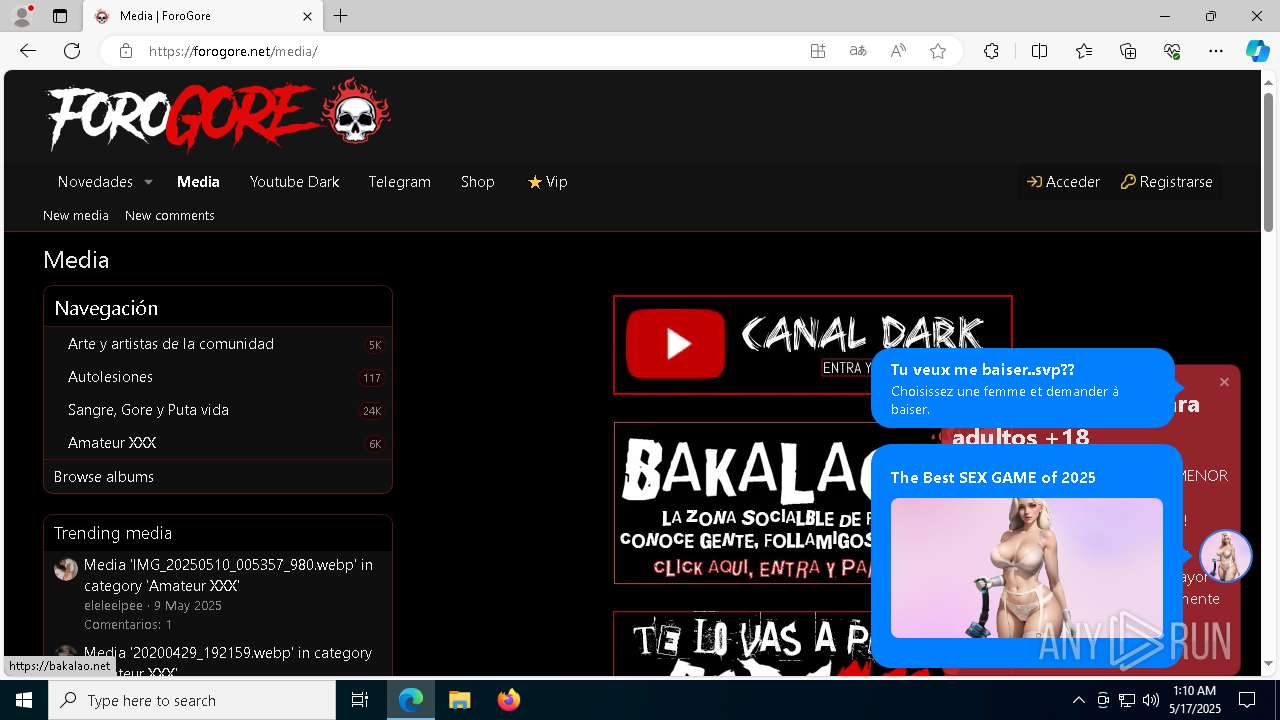Open the Shop menu item
This screenshot has height=720, width=1280.
click(x=477, y=182)
